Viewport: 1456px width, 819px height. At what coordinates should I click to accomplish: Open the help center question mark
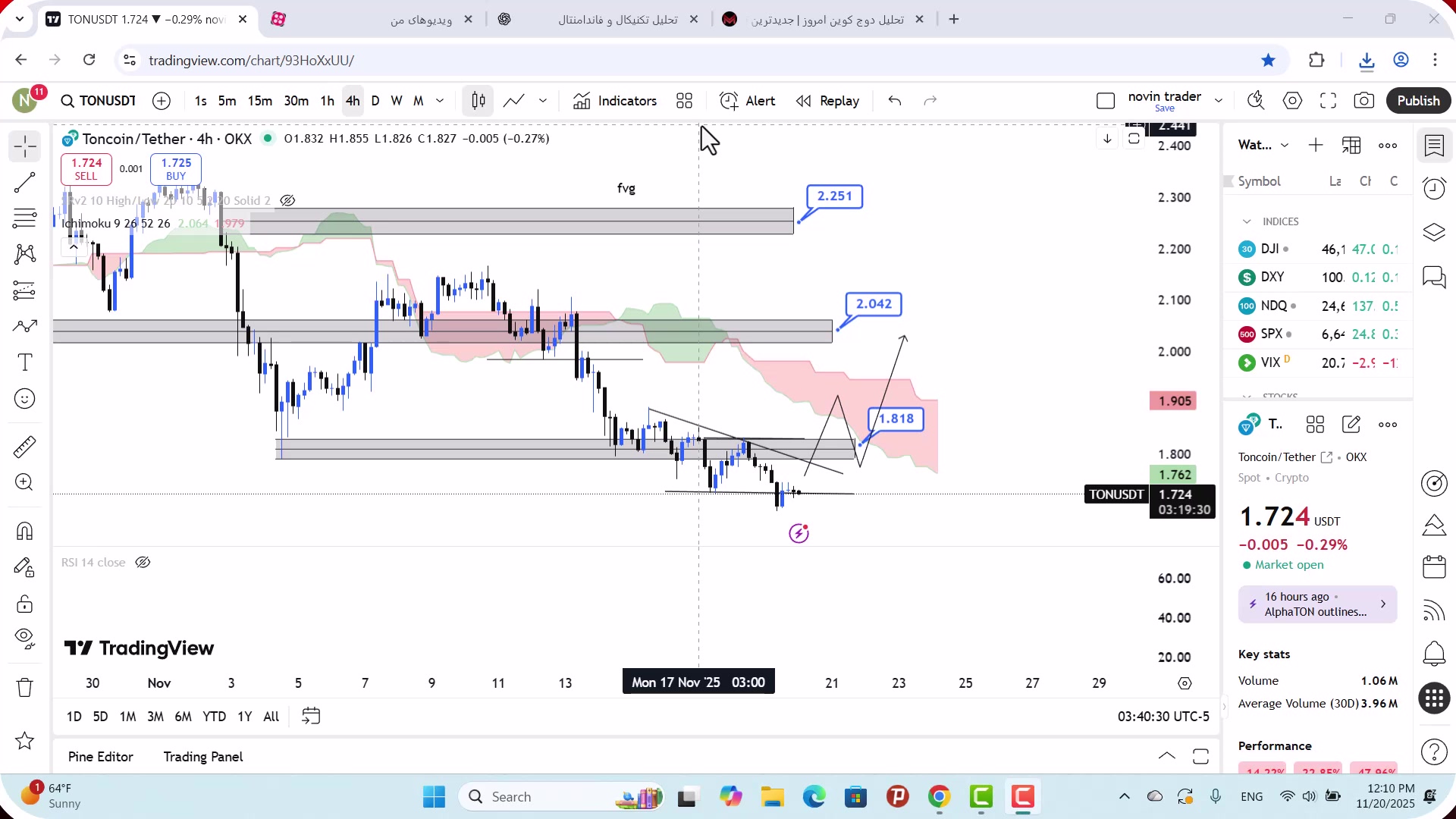coord(1434,752)
